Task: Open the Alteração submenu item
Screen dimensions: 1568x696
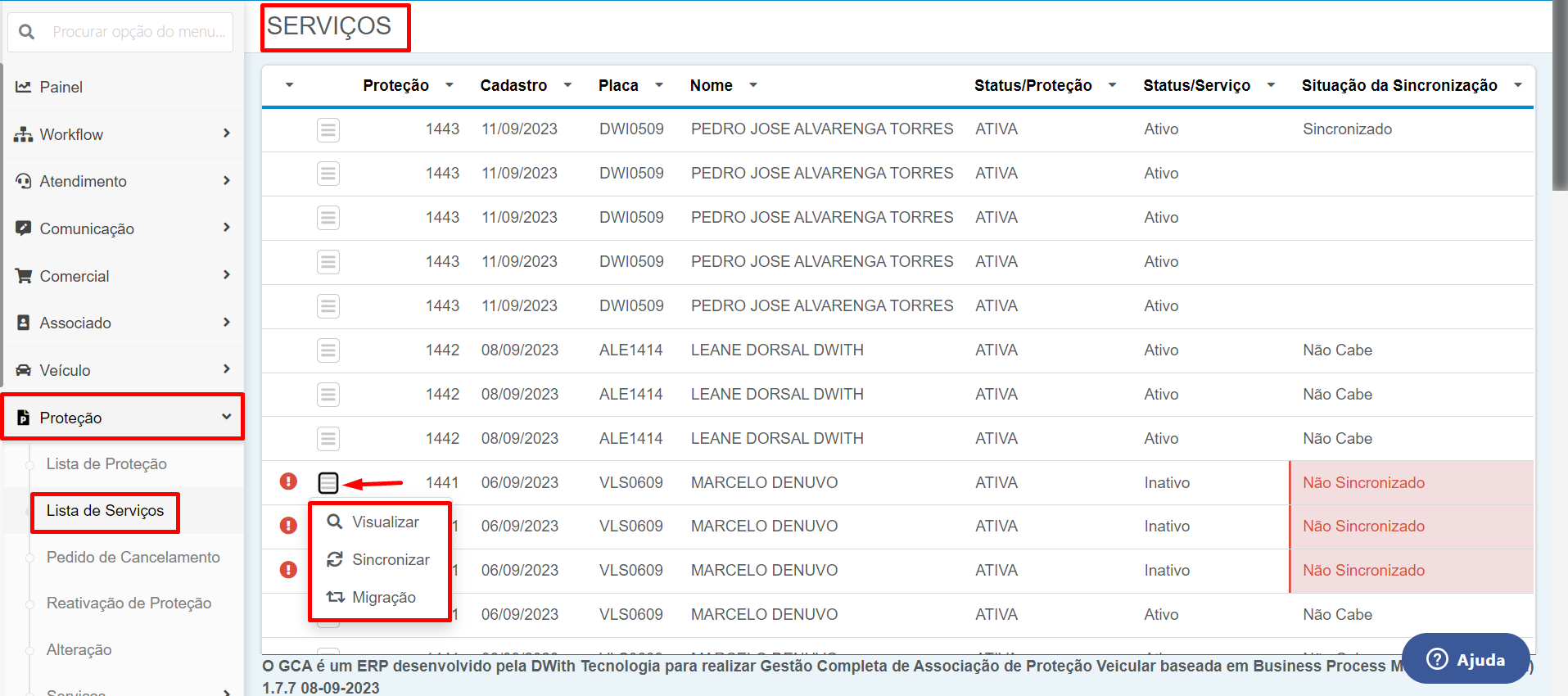Action: pyautogui.click(x=79, y=649)
